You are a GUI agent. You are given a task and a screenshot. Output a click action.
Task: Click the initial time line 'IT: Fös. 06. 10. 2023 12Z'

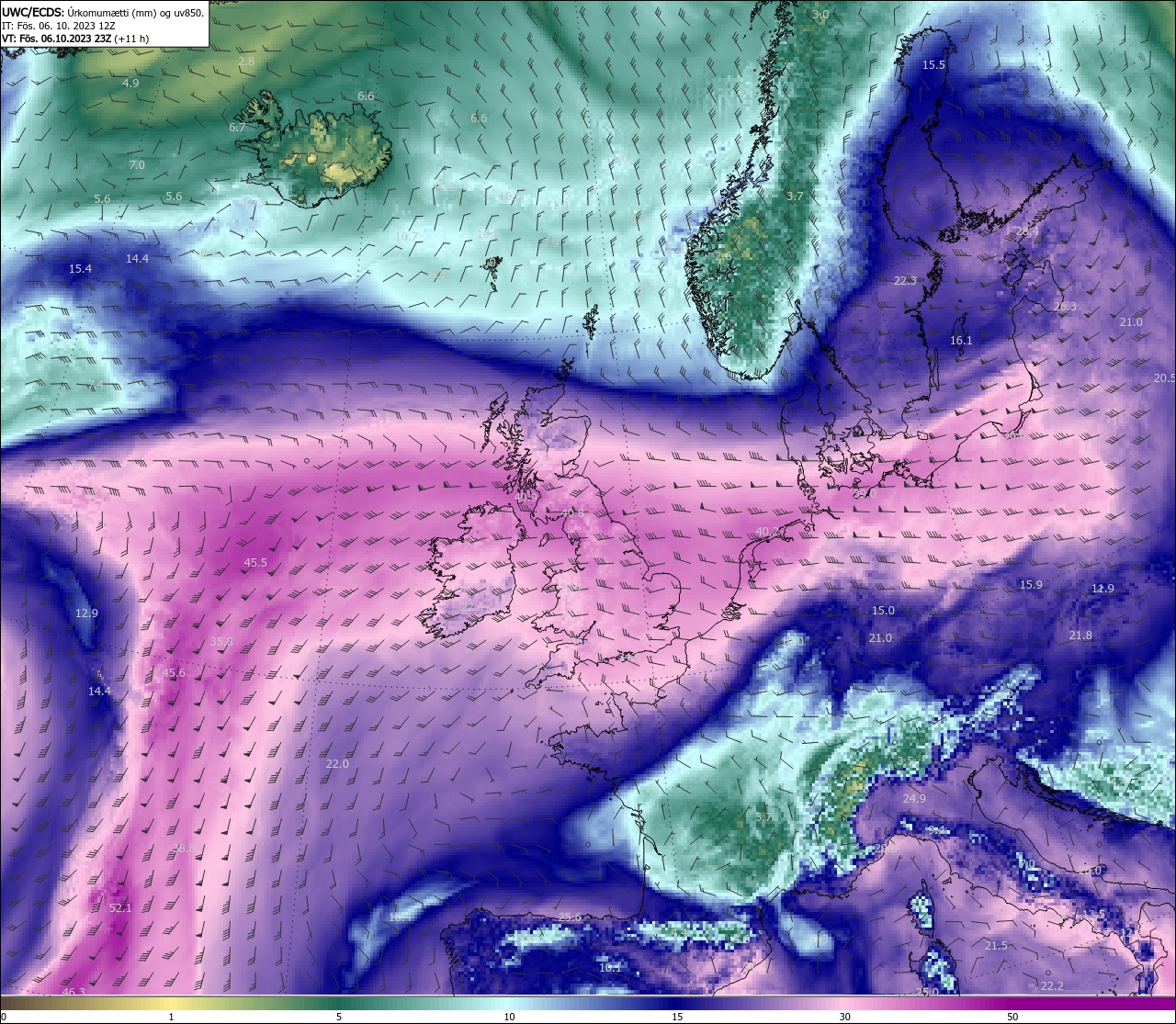click(59, 26)
